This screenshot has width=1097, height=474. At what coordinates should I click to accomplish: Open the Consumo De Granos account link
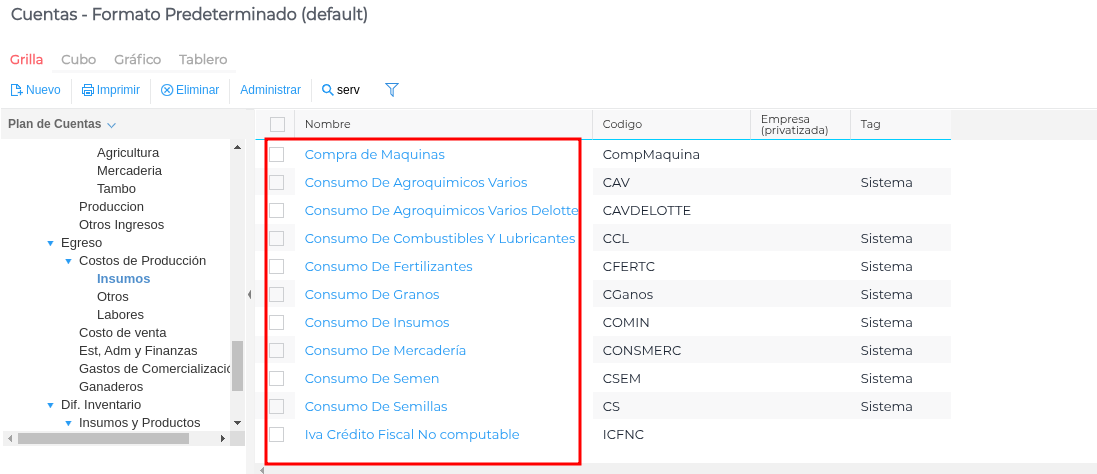point(372,295)
